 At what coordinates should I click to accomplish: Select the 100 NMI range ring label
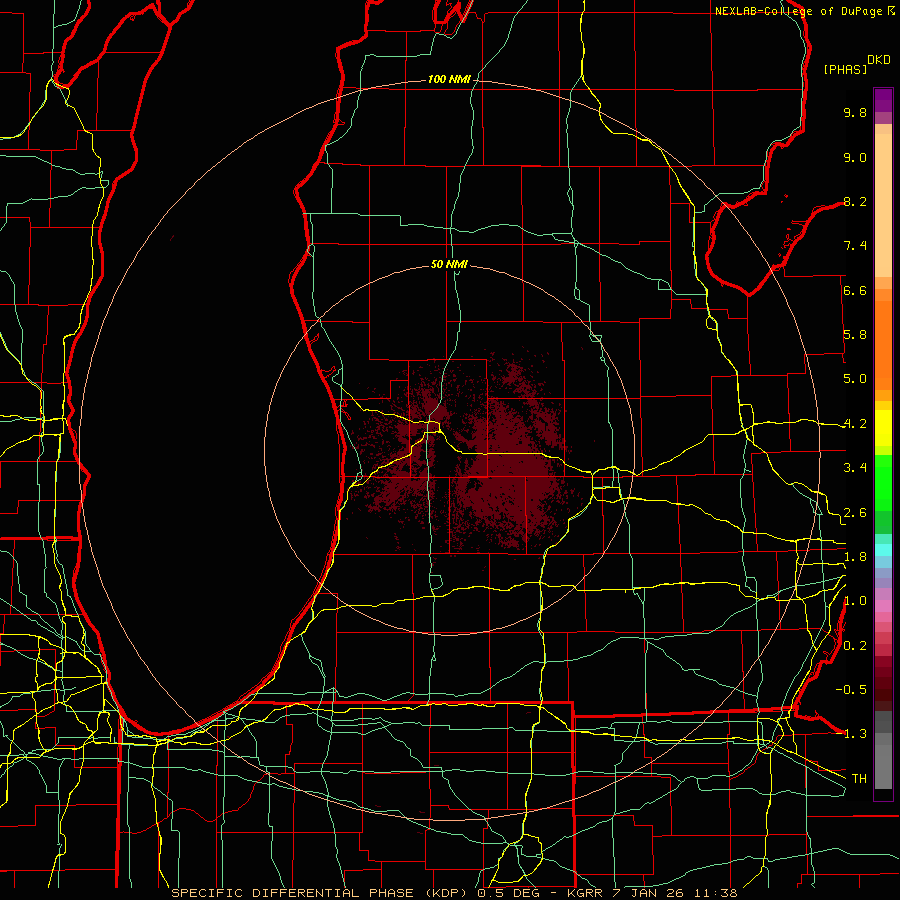click(449, 79)
